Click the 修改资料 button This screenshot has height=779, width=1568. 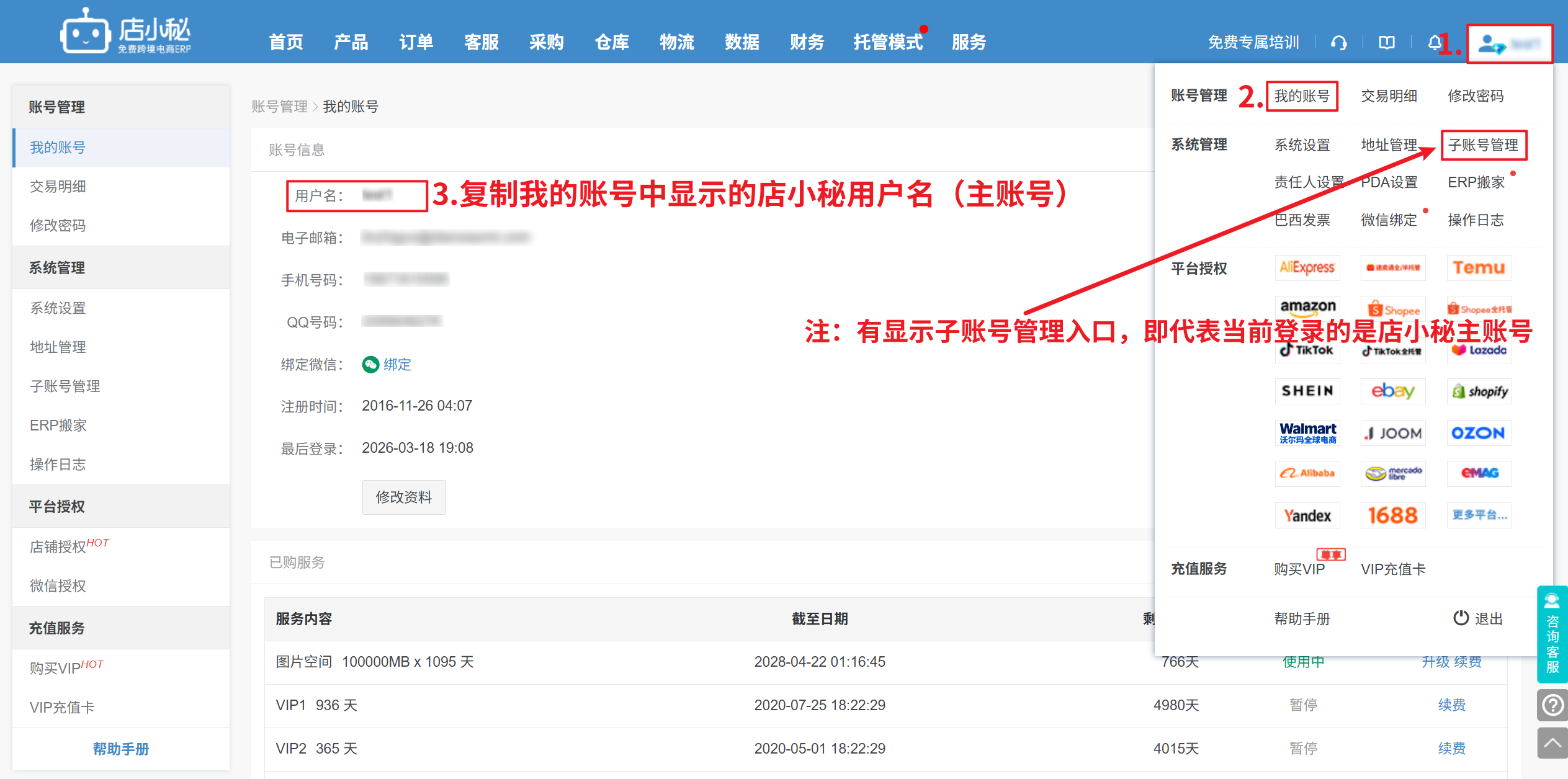coord(403,497)
